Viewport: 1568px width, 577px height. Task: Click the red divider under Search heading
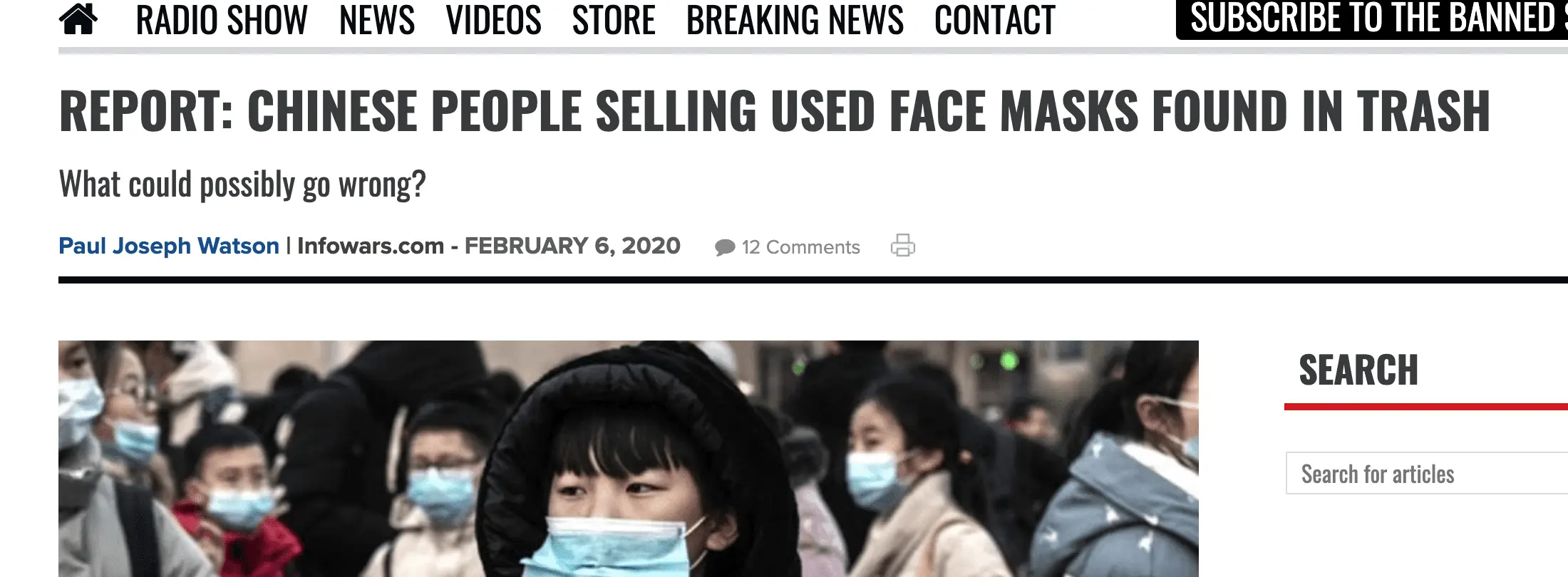coord(1426,407)
